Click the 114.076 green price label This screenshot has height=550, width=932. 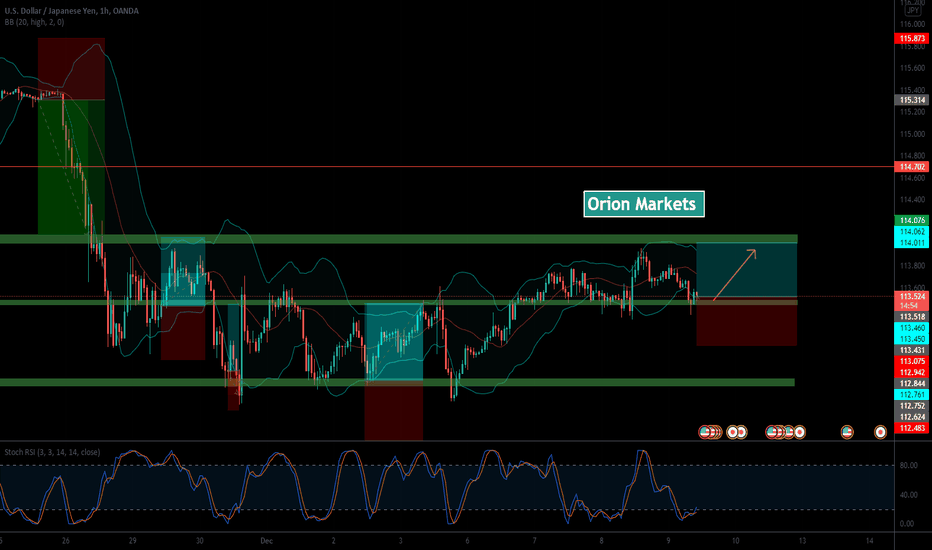pyautogui.click(x=912, y=221)
